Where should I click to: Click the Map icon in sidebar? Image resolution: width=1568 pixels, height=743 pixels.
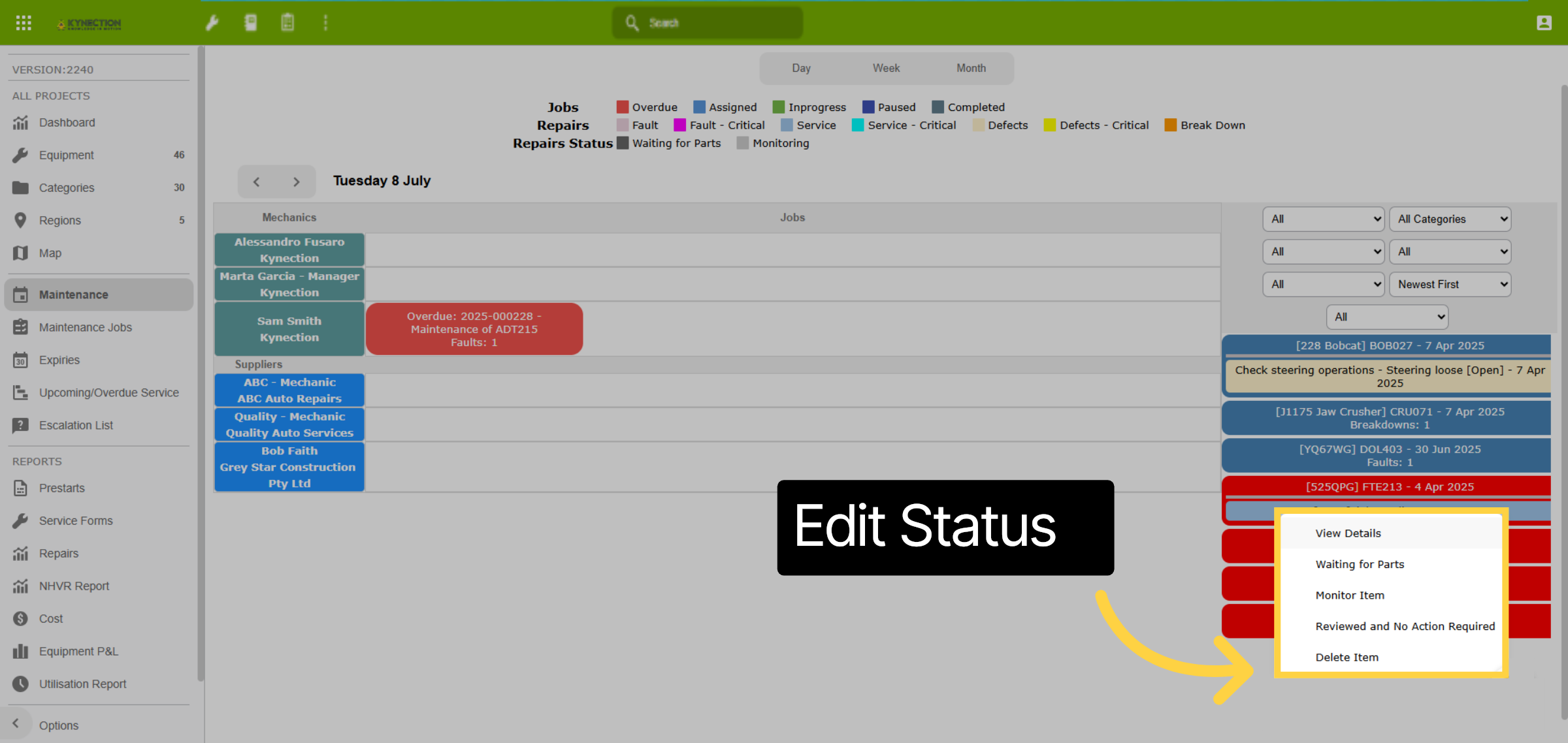click(20, 253)
